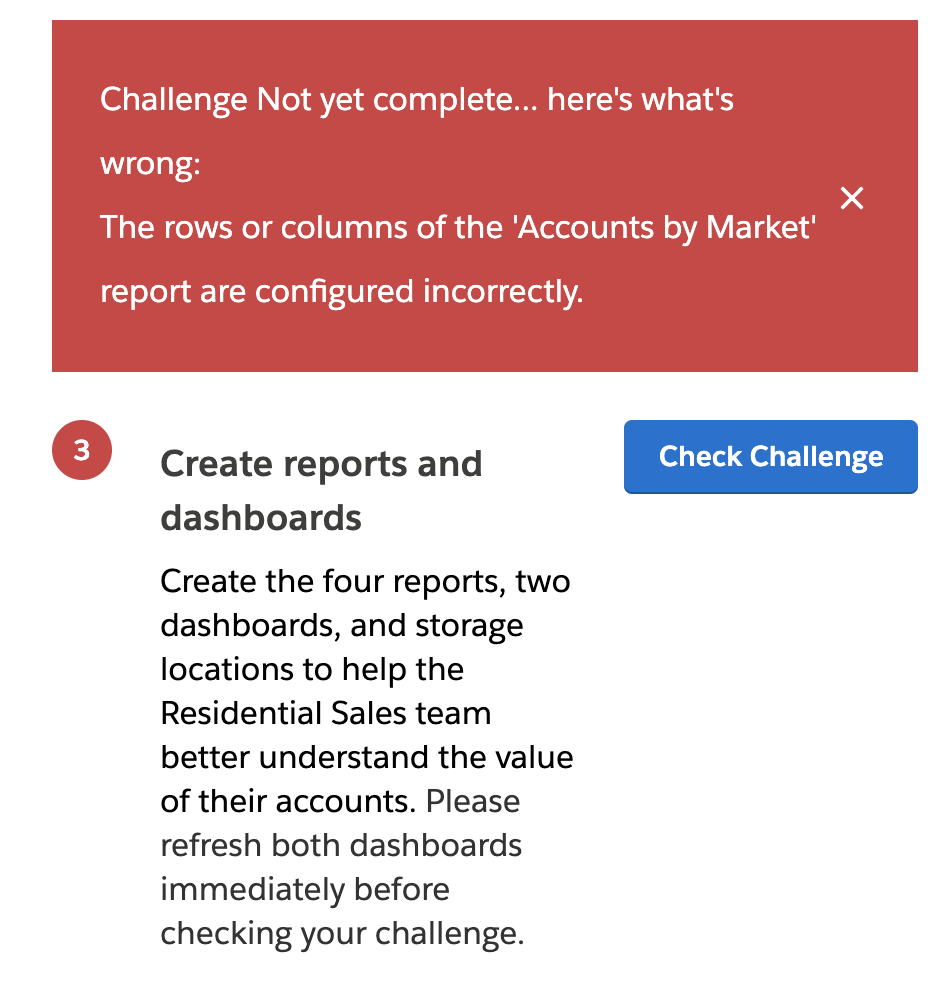This screenshot has width=950, height=998.
Task: Click the "Create the four reports, two" line
Action: point(365,581)
